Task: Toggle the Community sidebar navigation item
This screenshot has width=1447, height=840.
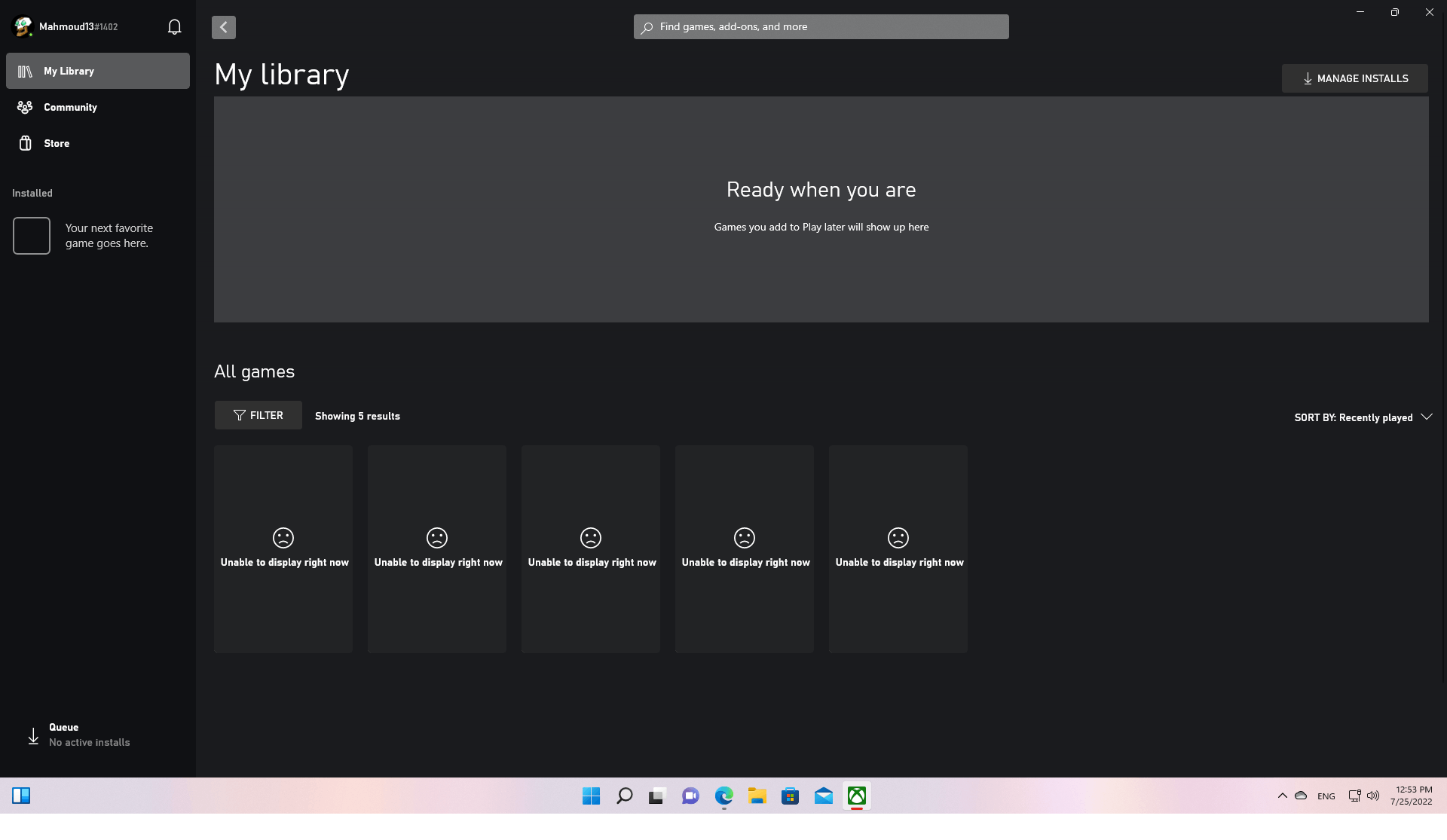Action: click(x=71, y=107)
